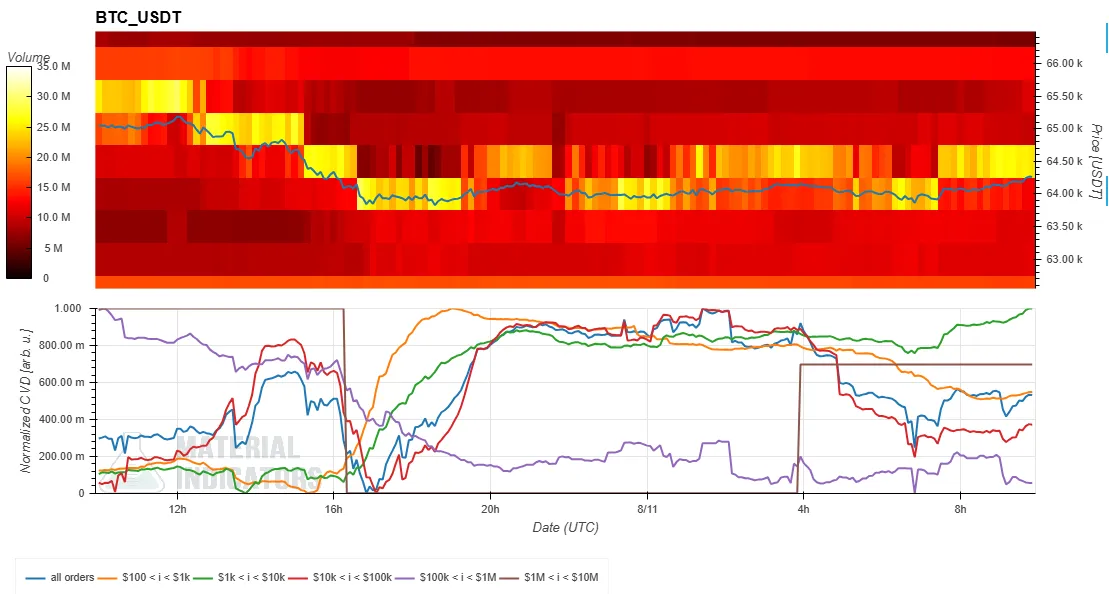The width and height of the screenshot is (1109, 594).
Task: Click the '30.0 M' colorbar label
Action: click(x=54, y=96)
